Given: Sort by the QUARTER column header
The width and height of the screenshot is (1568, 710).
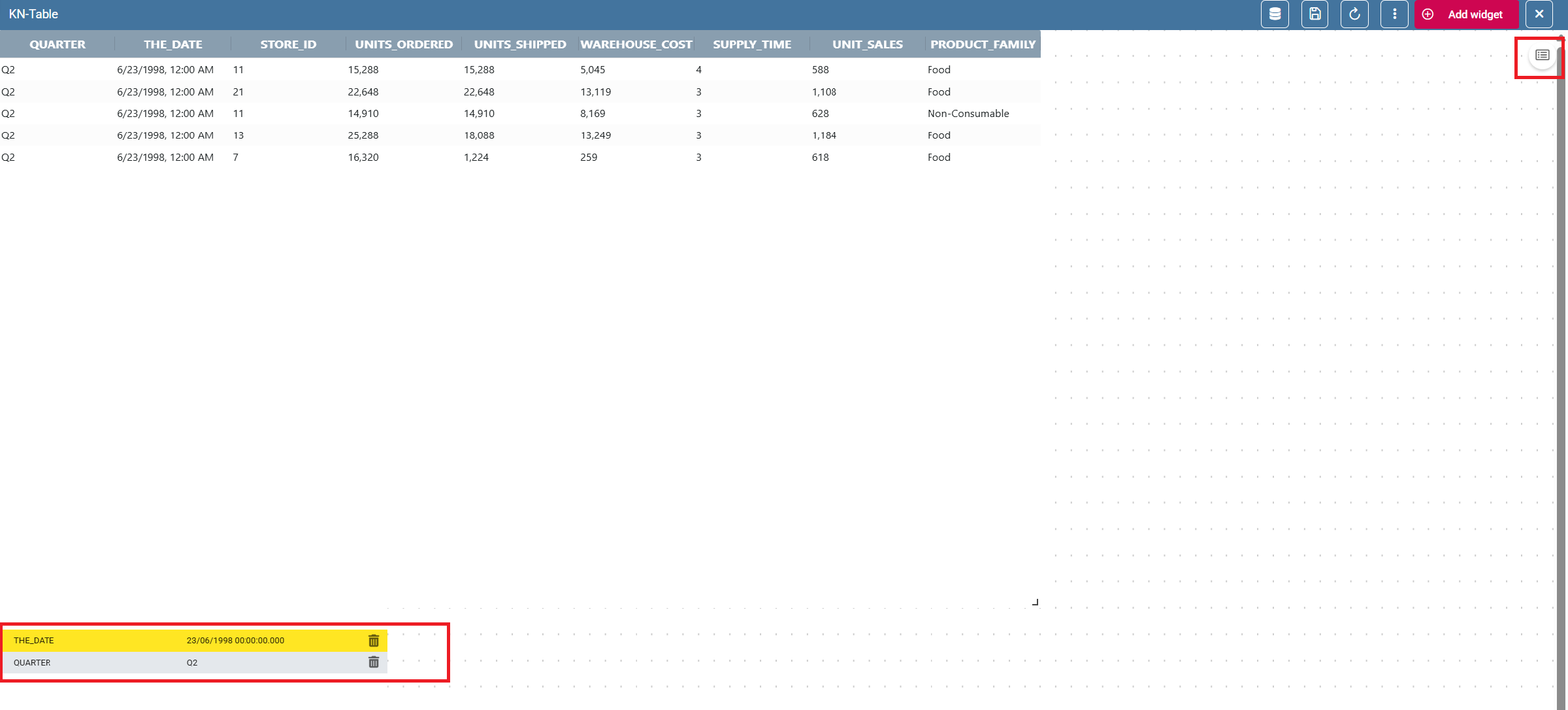Looking at the screenshot, I should (57, 44).
